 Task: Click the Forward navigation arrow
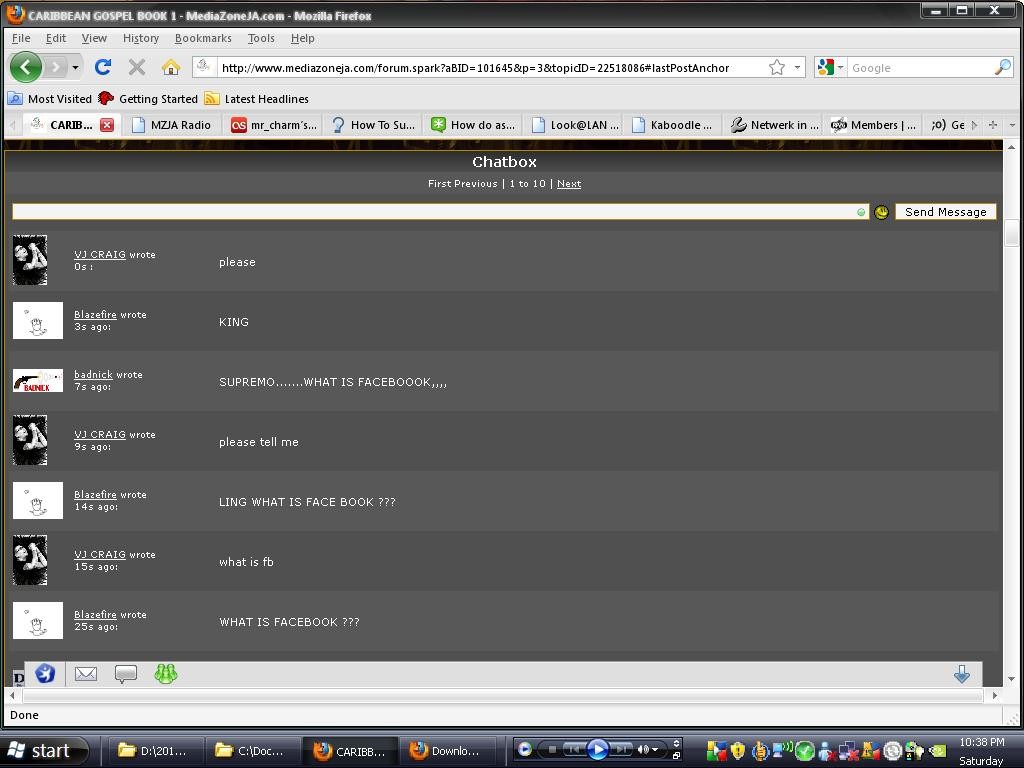(x=56, y=67)
